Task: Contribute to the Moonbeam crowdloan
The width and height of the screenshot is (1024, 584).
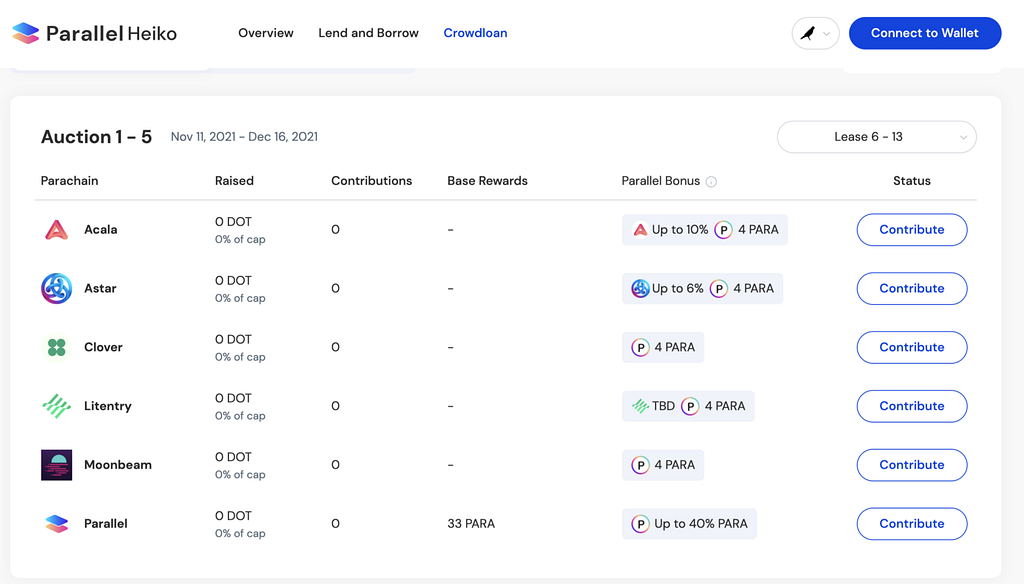Action: (912, 465)
